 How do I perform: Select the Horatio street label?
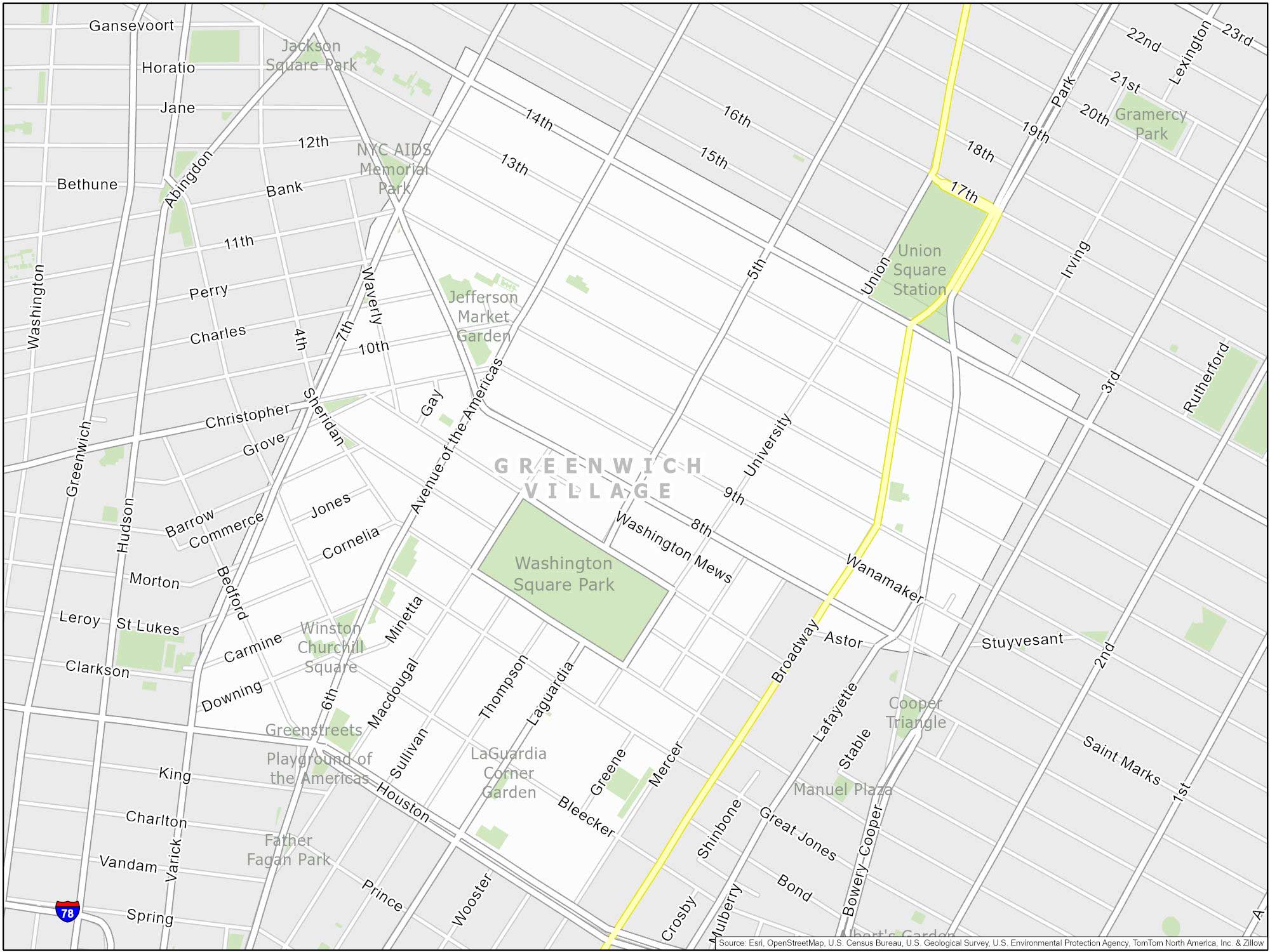point(168,67)
